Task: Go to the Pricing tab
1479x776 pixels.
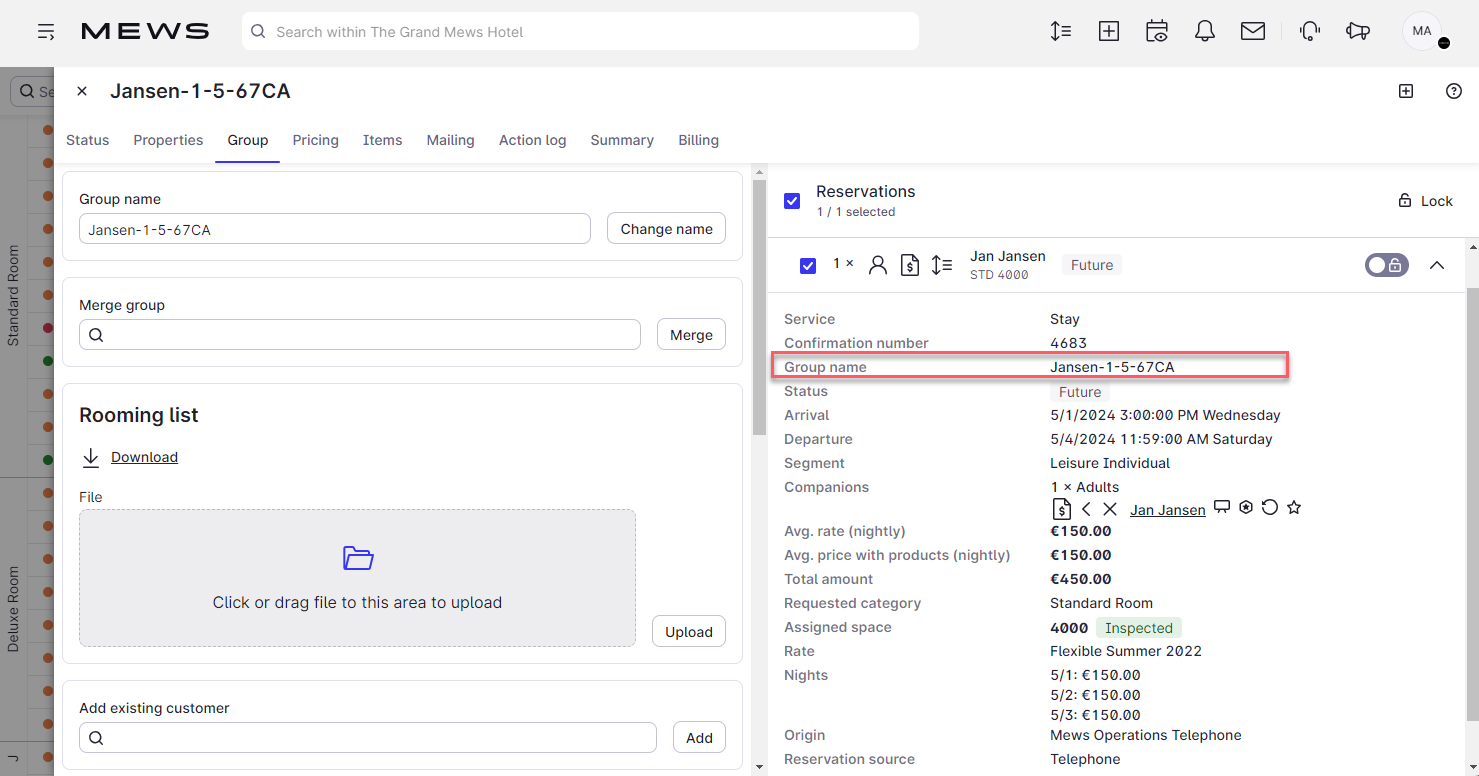Action: [x=315, y=140]
